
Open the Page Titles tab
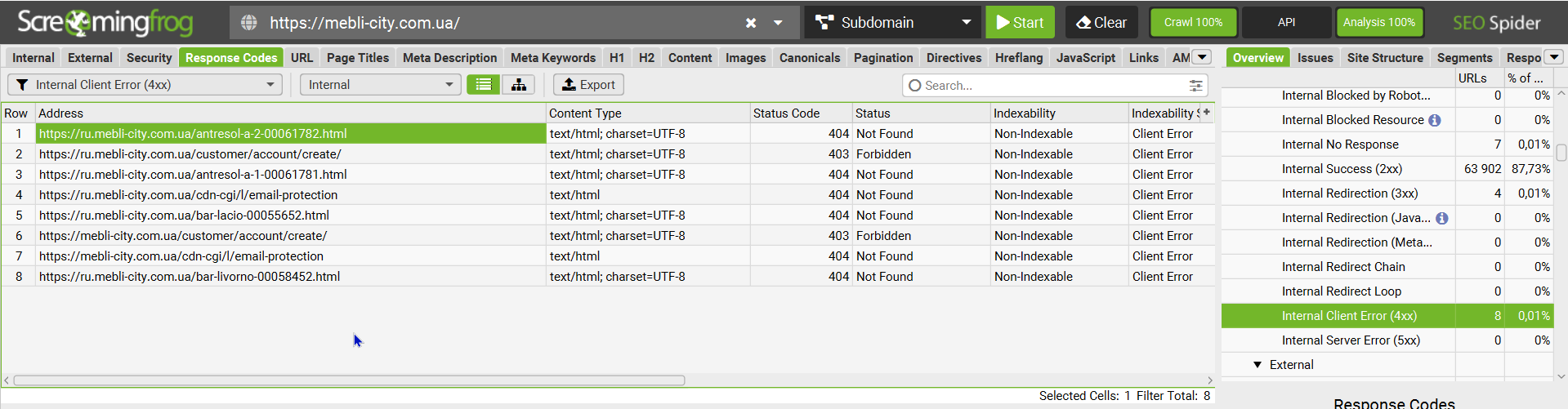click(x=357, y=58)
